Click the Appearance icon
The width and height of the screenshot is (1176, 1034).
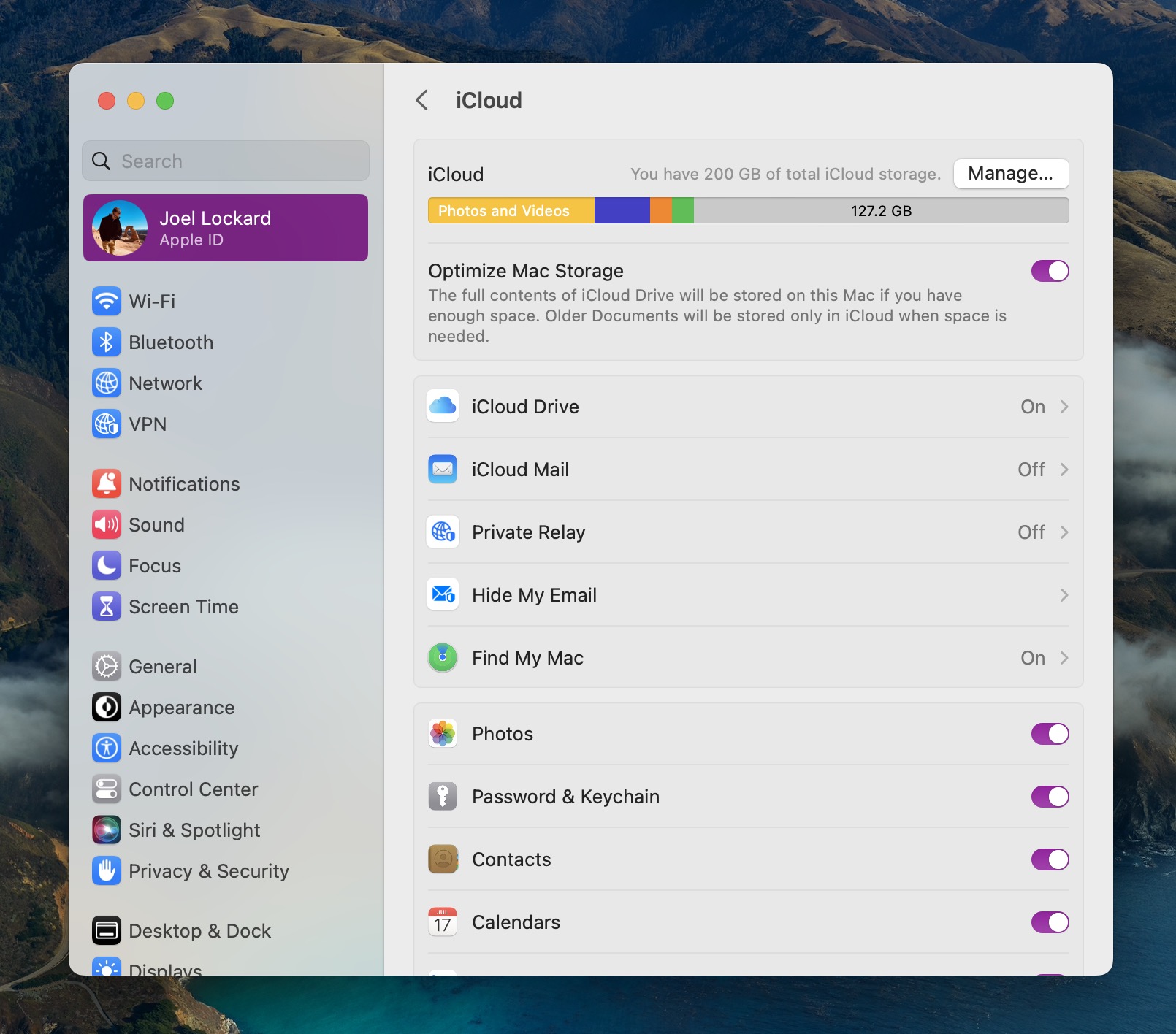pos(107,707)
